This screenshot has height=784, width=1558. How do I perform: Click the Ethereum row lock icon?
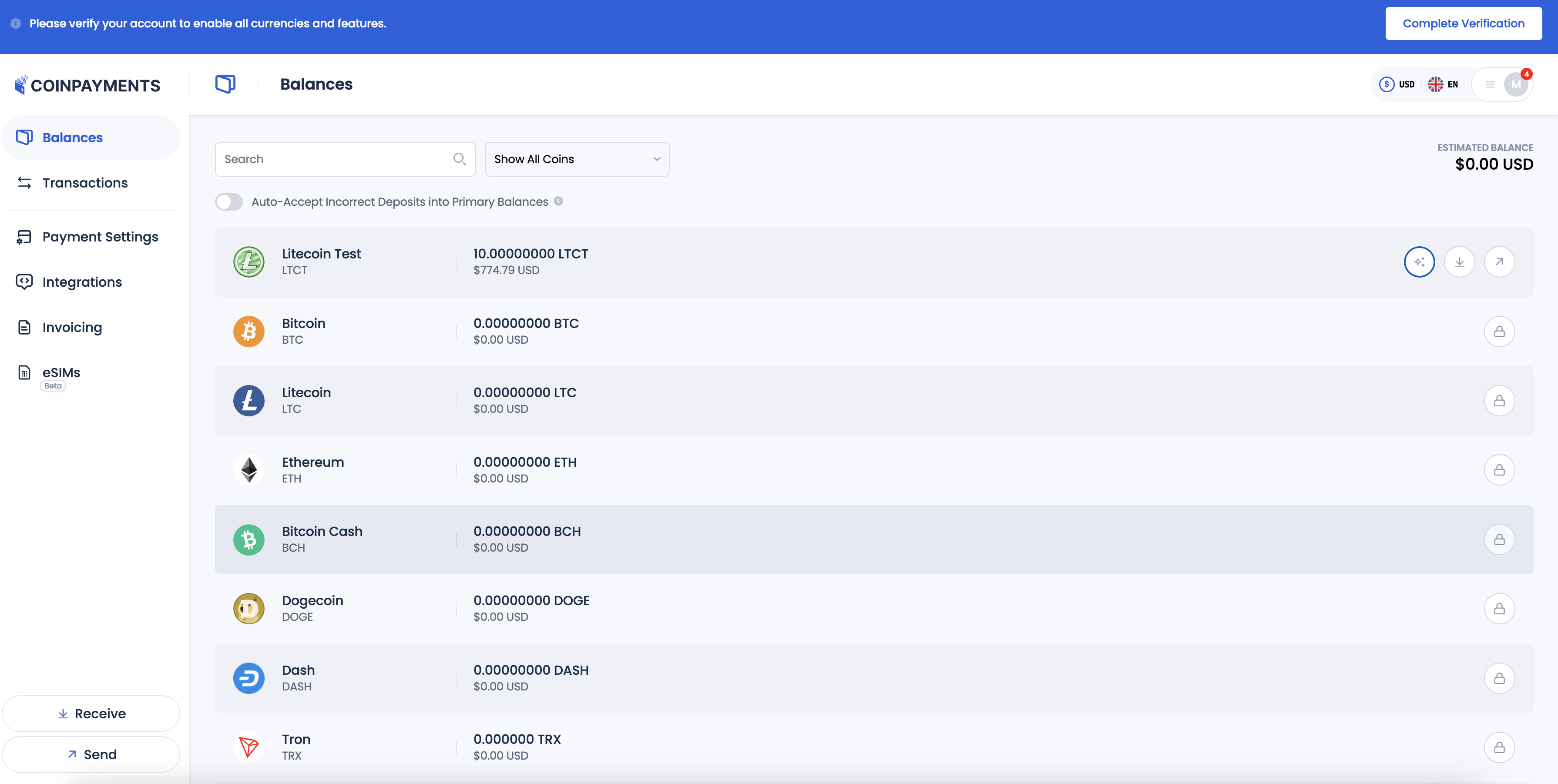tap(1499, 470)
